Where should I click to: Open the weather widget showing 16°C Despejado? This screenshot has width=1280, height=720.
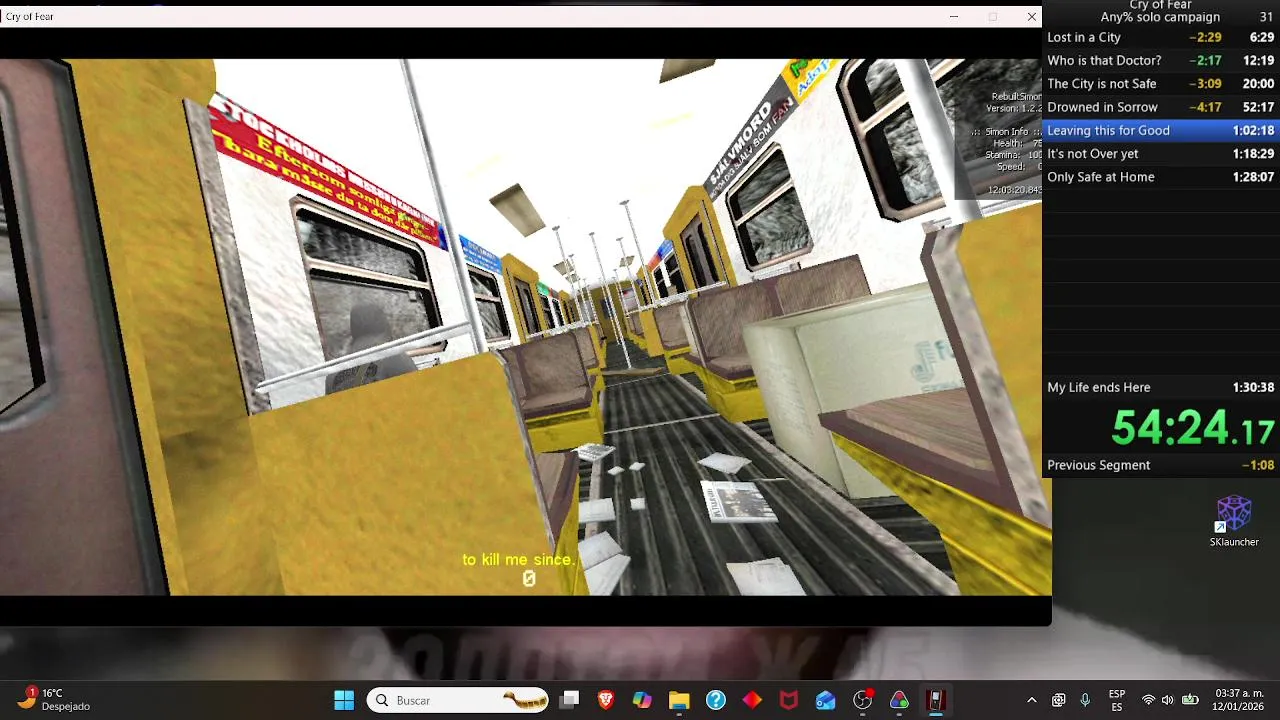tap(56, 700)
